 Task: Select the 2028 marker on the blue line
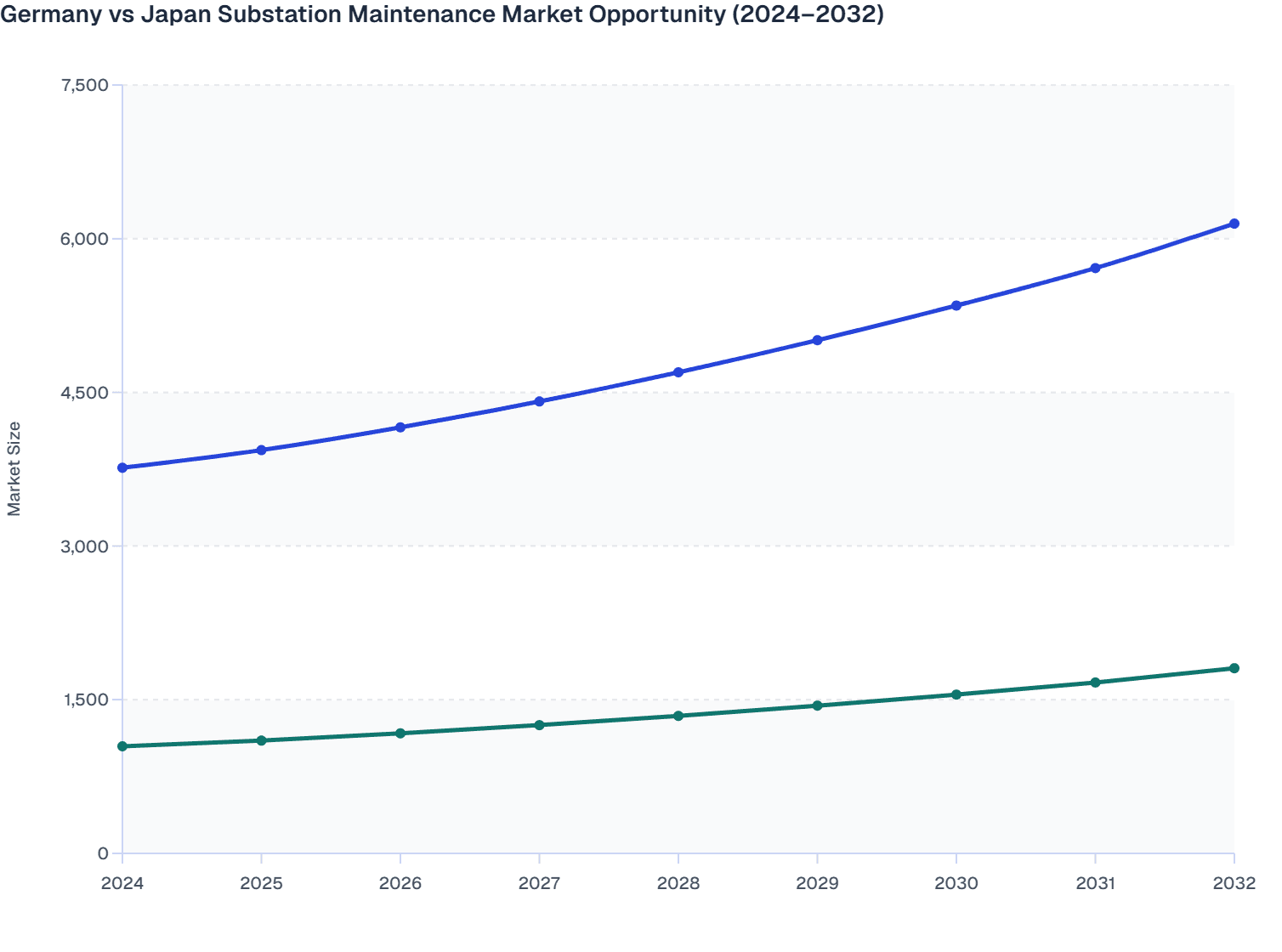tap(678, 371)
